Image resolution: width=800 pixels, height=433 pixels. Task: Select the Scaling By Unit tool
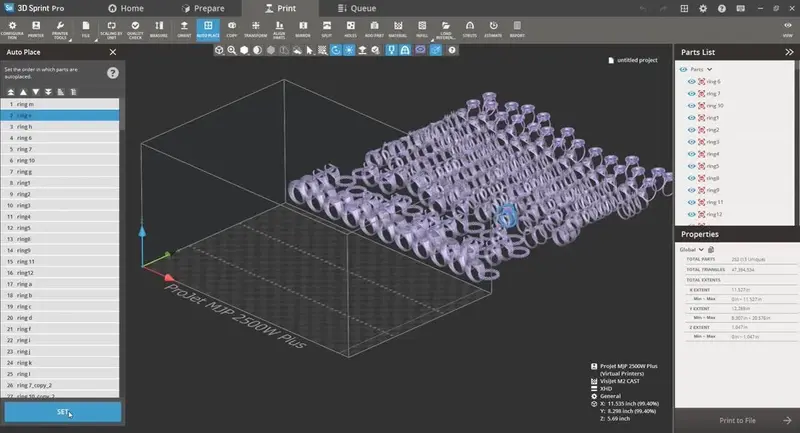(111, 30)
